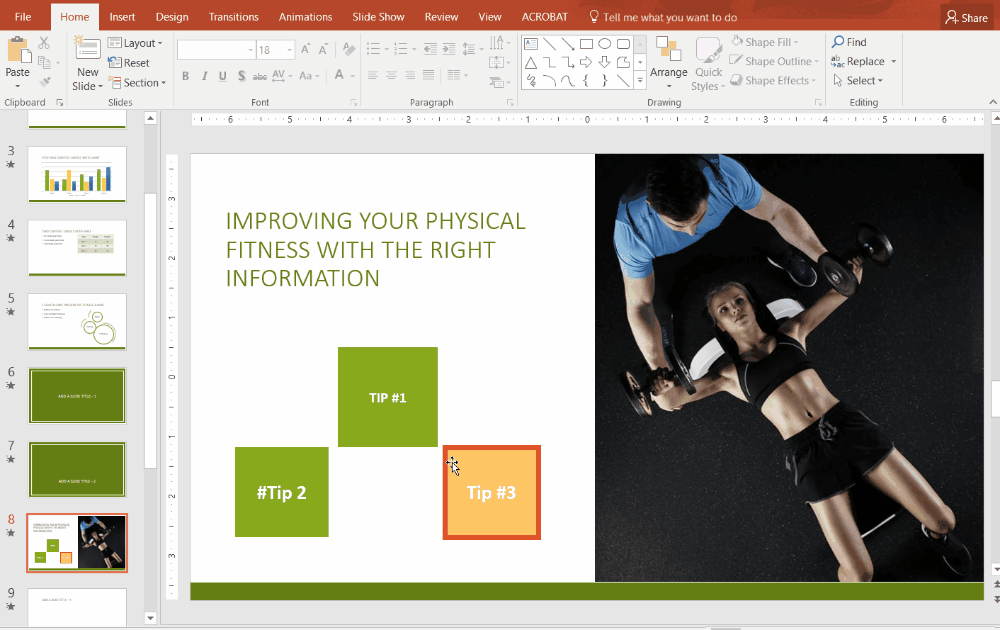Select slide 5 thumbnail in the panel

[x=77, y=321]
